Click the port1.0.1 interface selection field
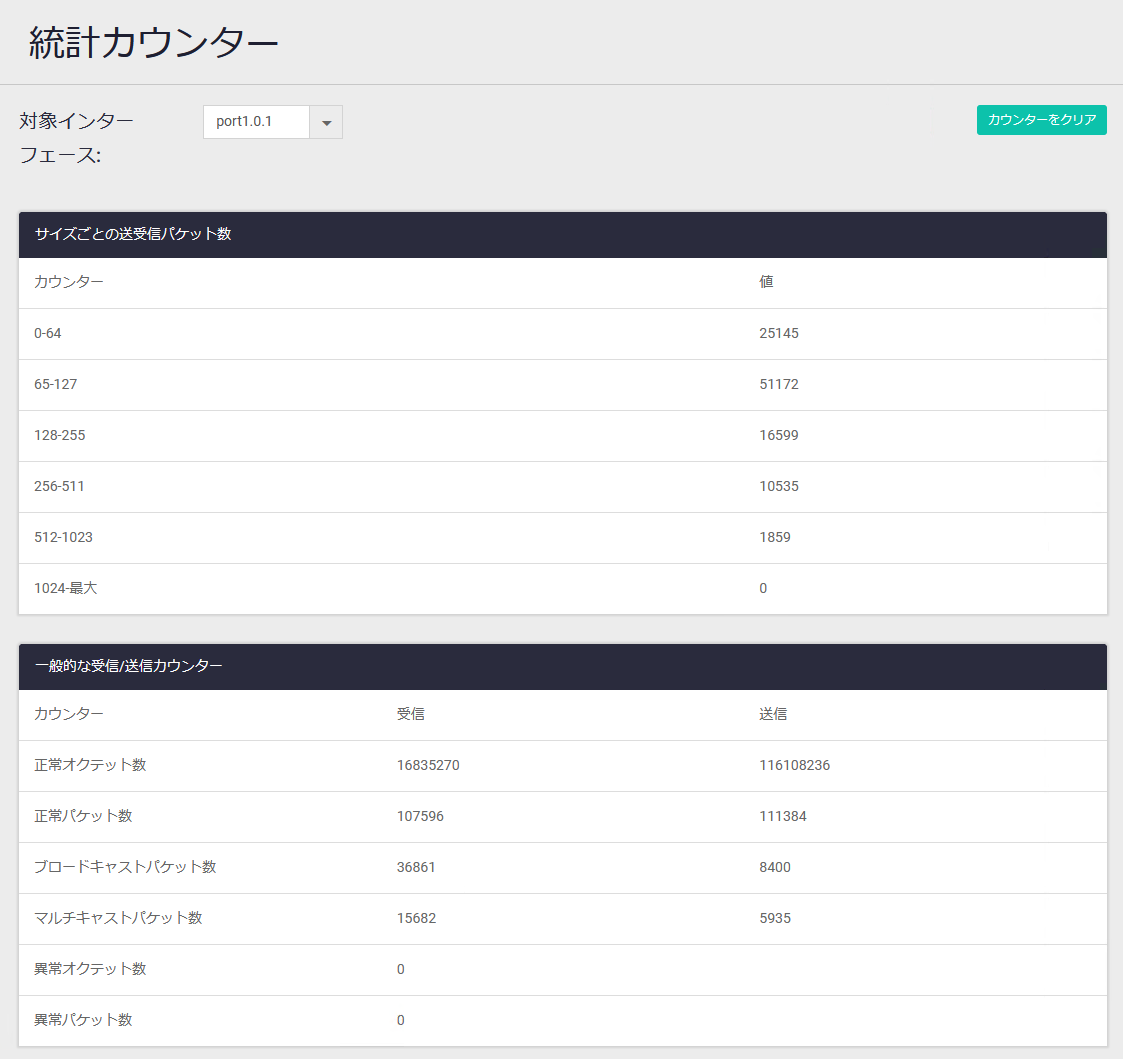 tap(256, 122)
